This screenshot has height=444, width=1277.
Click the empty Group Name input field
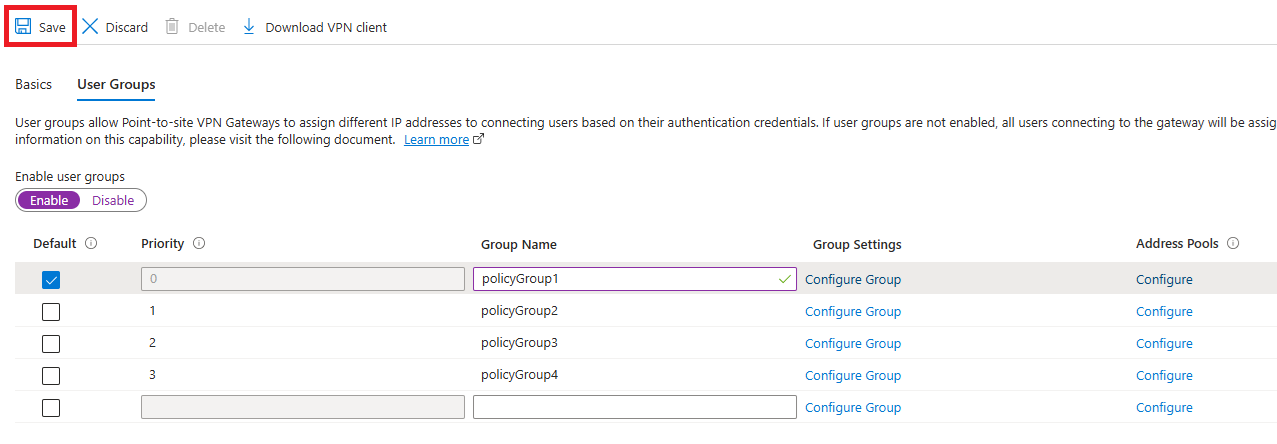[635, 407]
